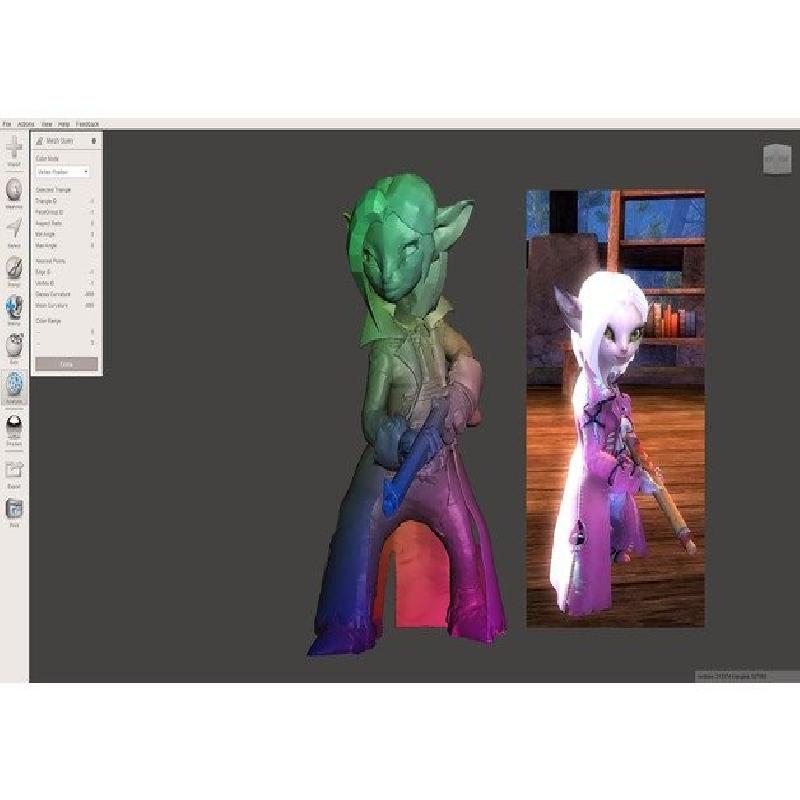Open the Stamp tool

point(14,307)
